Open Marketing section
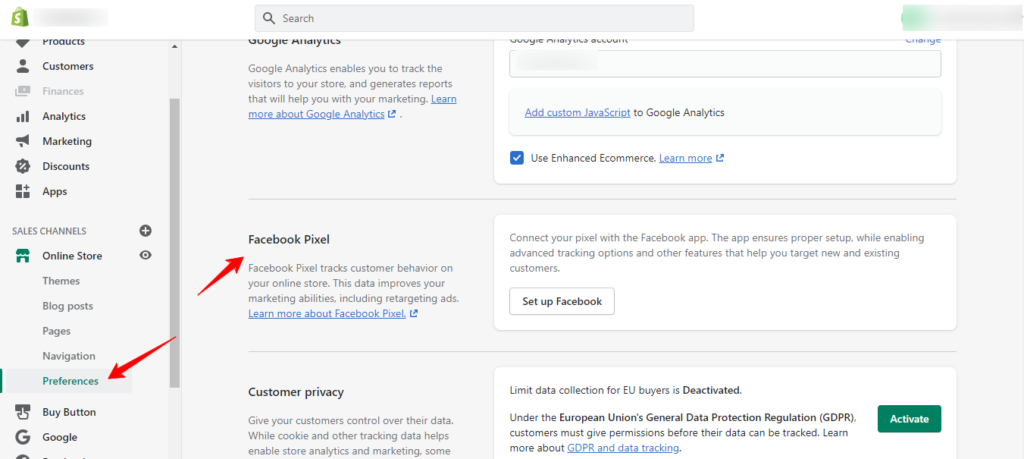Image resolution: width=1024 pixels, height=459 pixels. point(67,141)
